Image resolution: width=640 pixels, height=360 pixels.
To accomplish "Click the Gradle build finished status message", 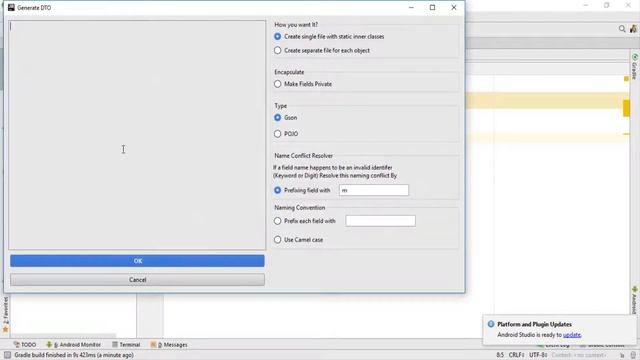I will 74,355.
